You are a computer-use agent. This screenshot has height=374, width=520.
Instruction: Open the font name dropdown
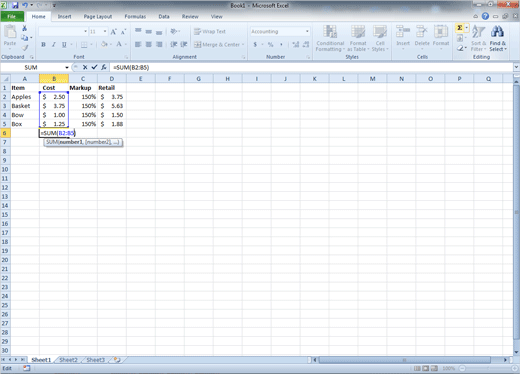tap(85, 32)
